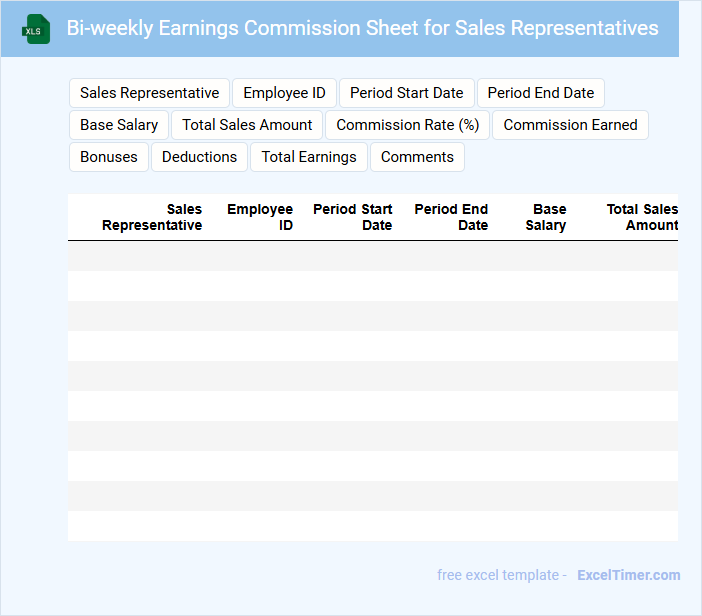Choose the Period Start Date tag
The image size is (702, 616).
coord(406,93)
